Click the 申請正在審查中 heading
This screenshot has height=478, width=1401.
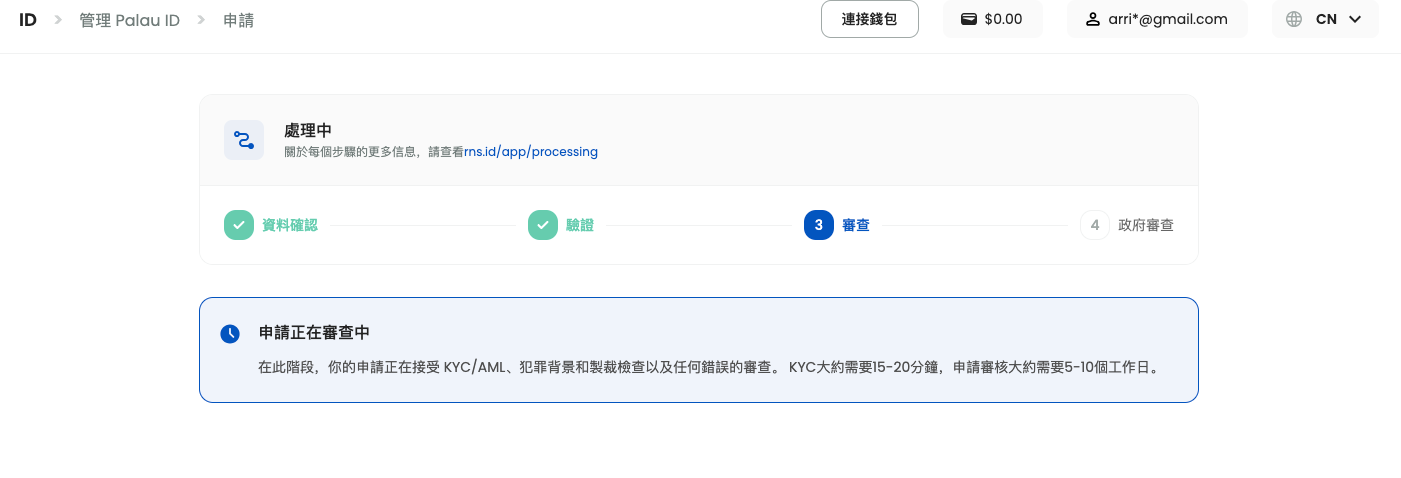(x=315, y=332)
